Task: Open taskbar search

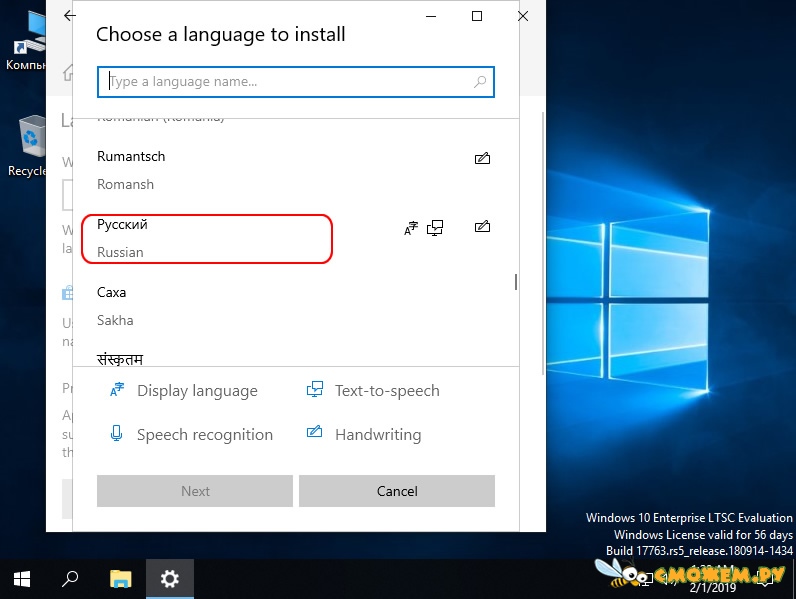Action: (70, 579)
